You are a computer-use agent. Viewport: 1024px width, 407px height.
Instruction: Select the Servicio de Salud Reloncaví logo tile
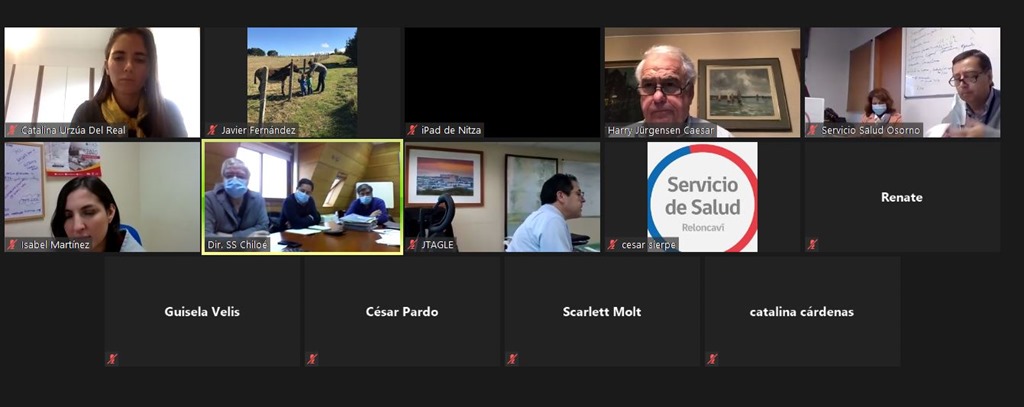point(702,197)
